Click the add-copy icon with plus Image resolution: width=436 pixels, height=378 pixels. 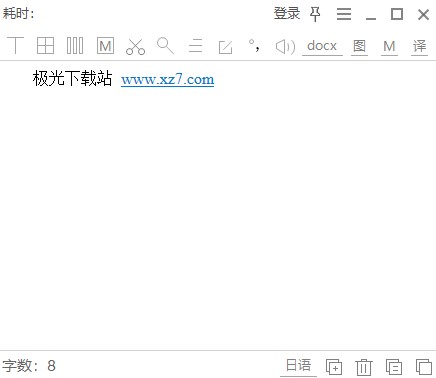point(334,367)
